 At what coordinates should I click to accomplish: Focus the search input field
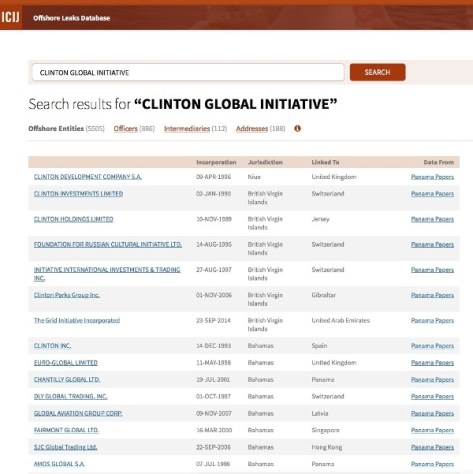tap(188, 72)
